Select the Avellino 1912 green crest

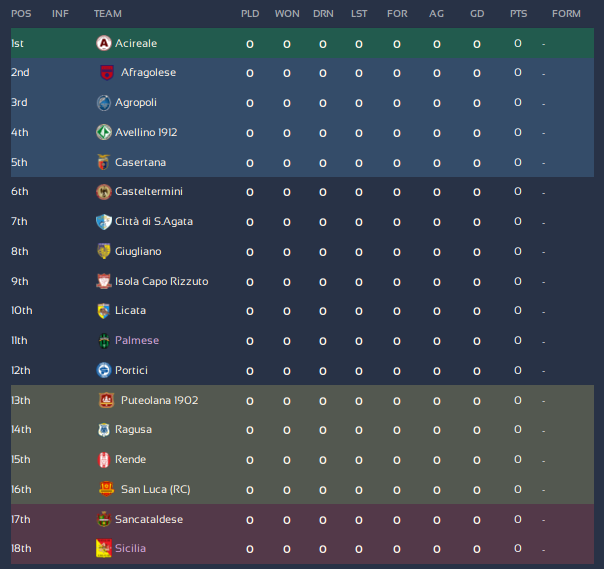[x=104, y=133]
